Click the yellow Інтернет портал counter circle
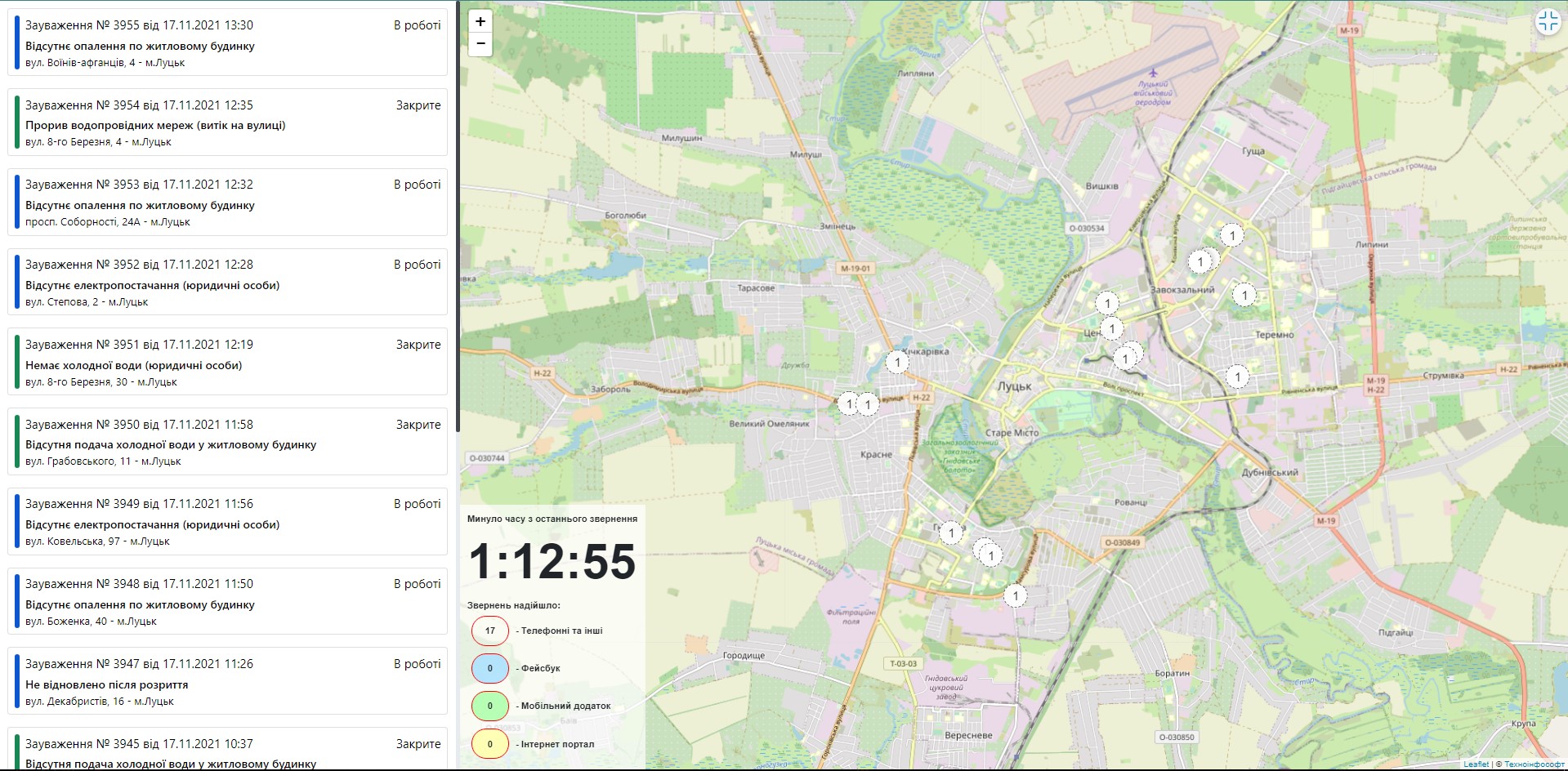Image resolution: width=1568 pixels, height=771 pixels. (490, 744)
